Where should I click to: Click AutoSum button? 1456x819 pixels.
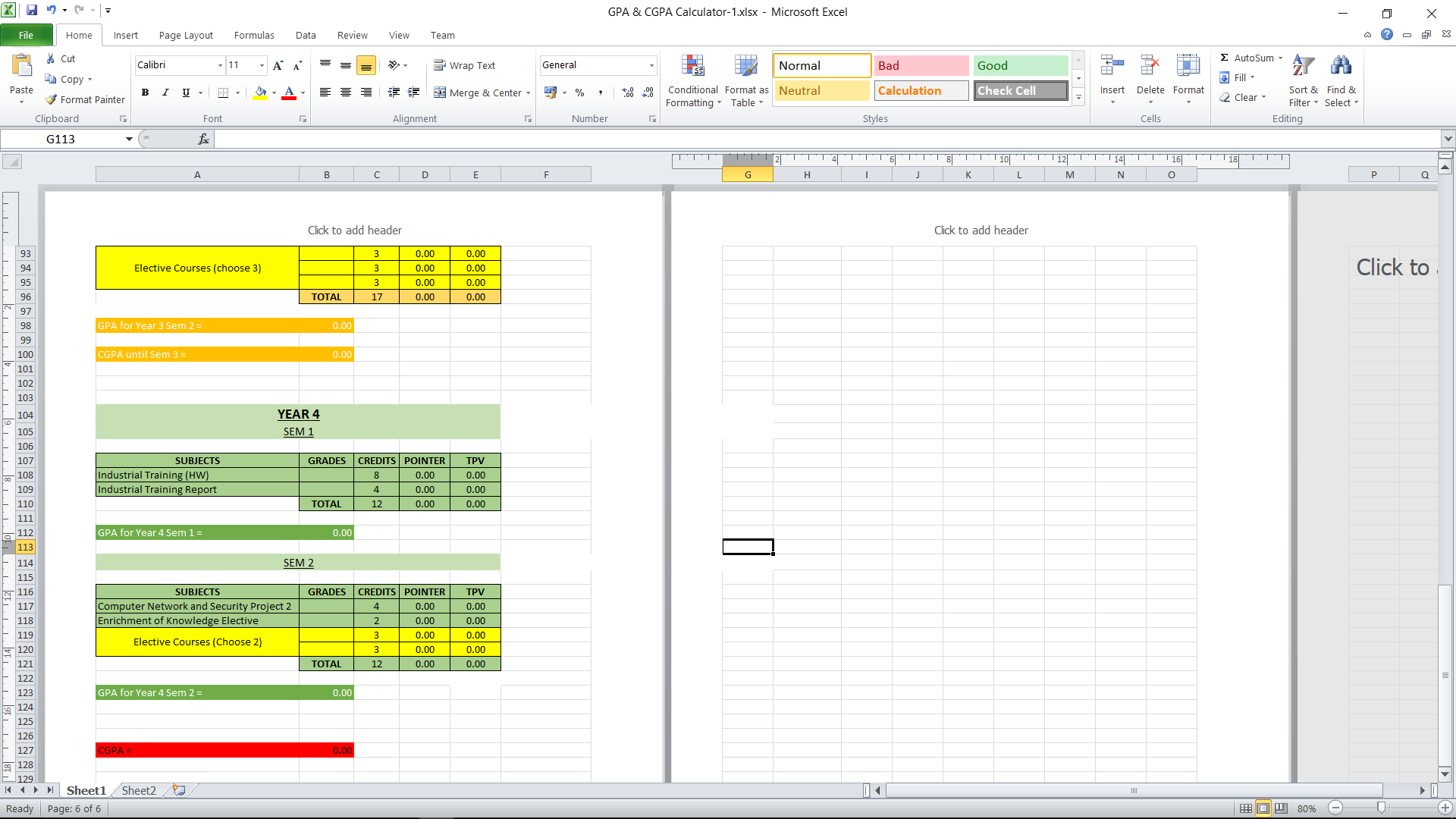point(1250,58)
